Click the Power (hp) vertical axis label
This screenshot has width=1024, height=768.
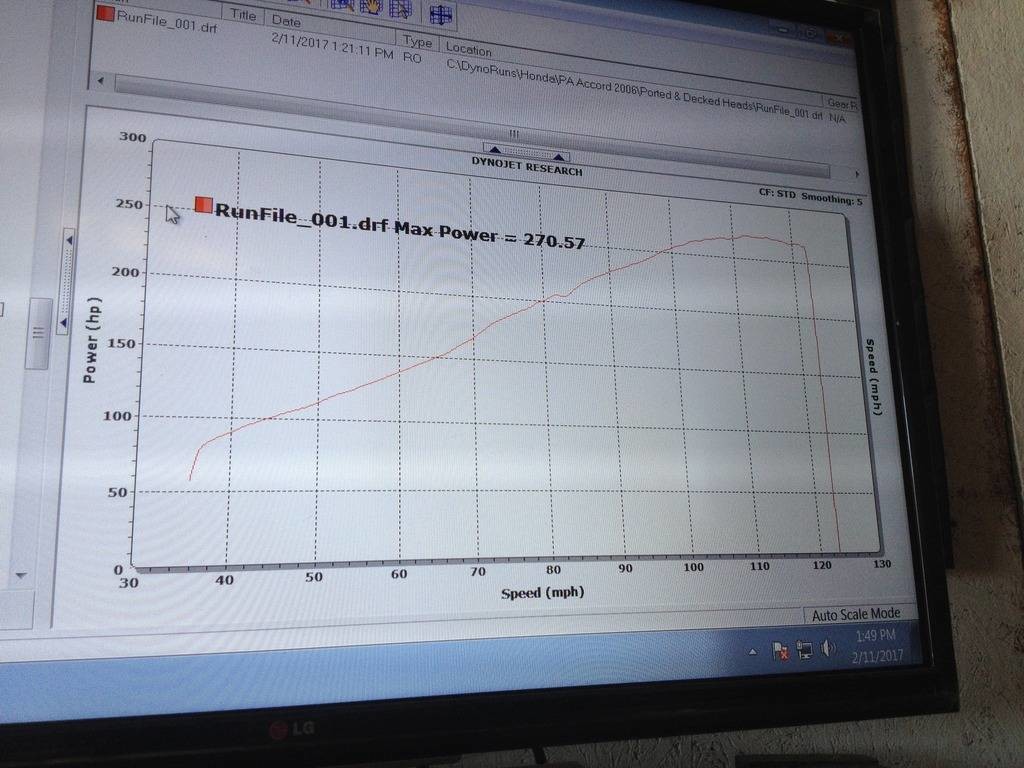pos(91,340)
